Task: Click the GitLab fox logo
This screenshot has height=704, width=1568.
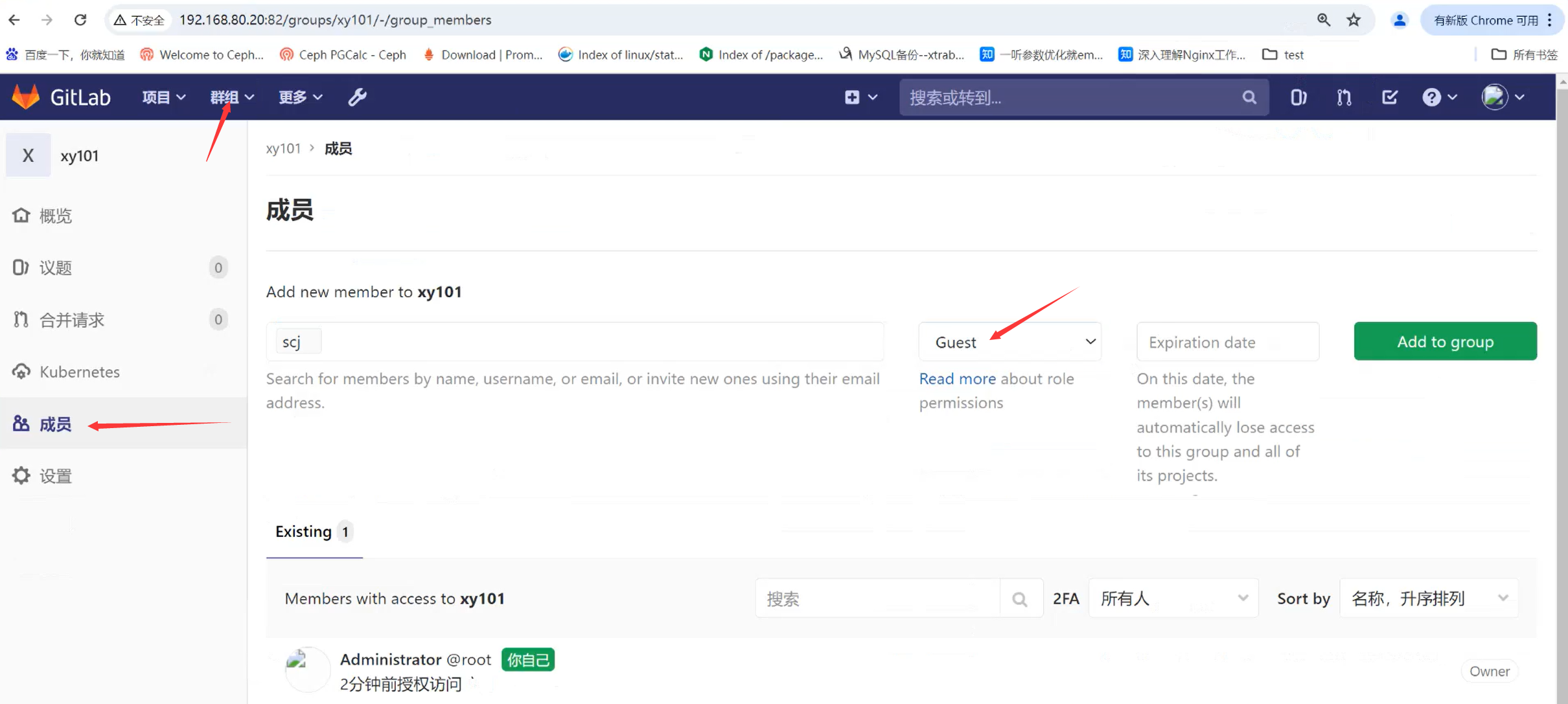Action: (x=26, y=97)
